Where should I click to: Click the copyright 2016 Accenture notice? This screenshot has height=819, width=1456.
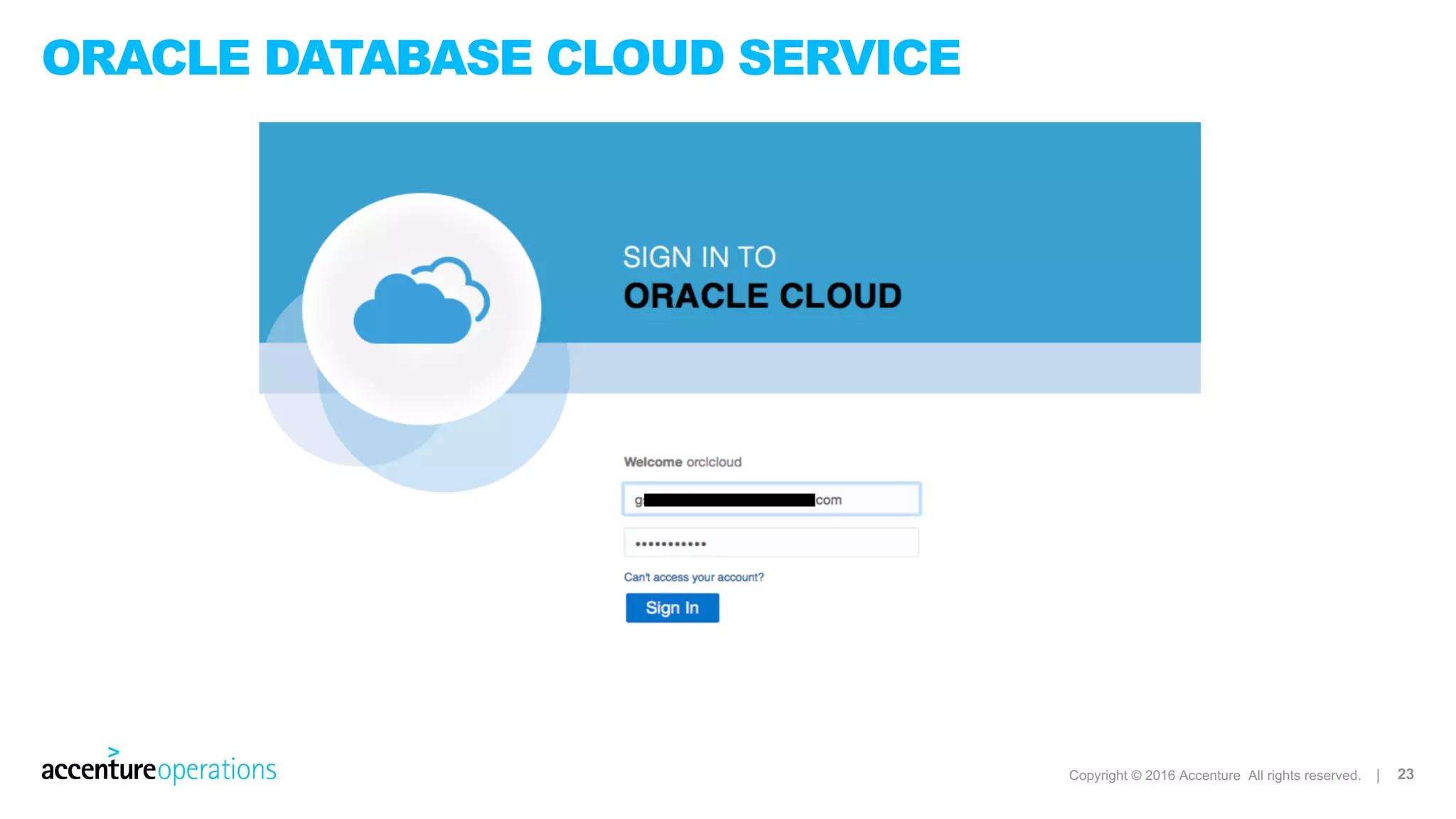[x=1214, y=776]
